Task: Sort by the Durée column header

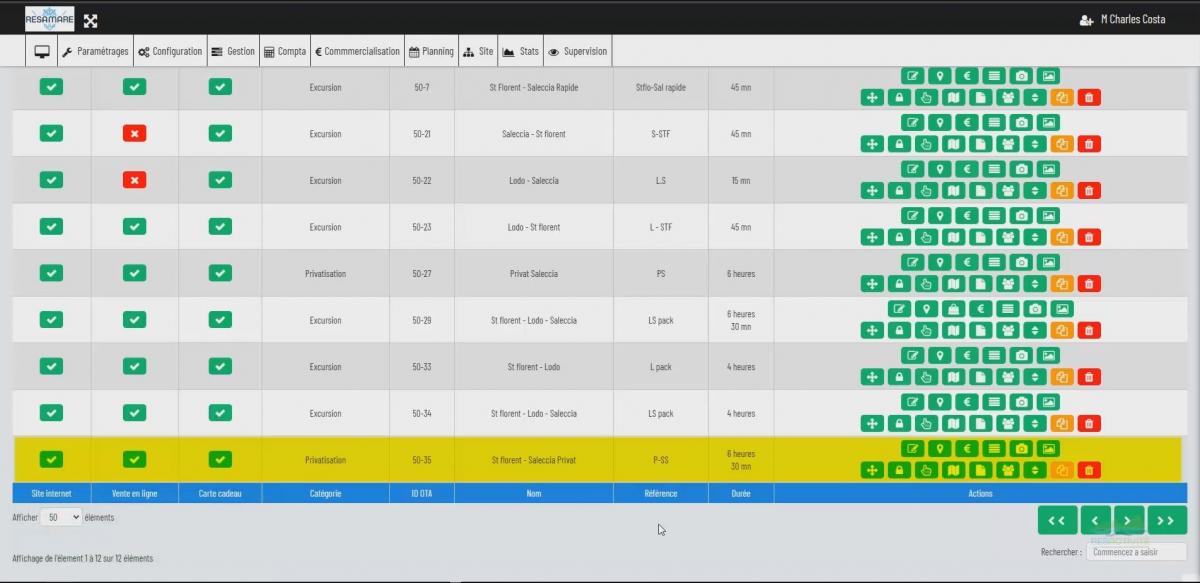Action: (741, 493)
